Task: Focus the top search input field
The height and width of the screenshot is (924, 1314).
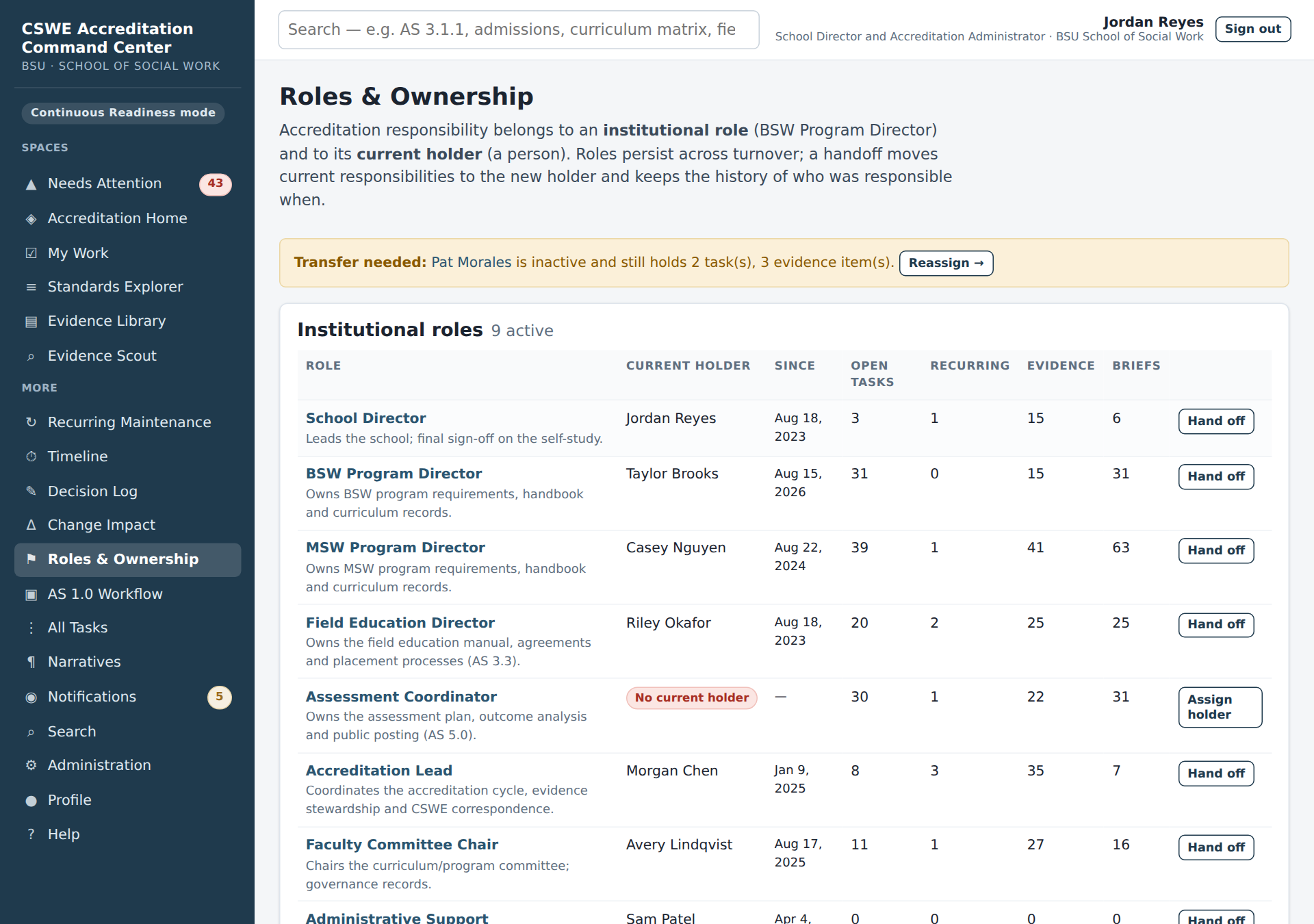Action: click(519, 29)
